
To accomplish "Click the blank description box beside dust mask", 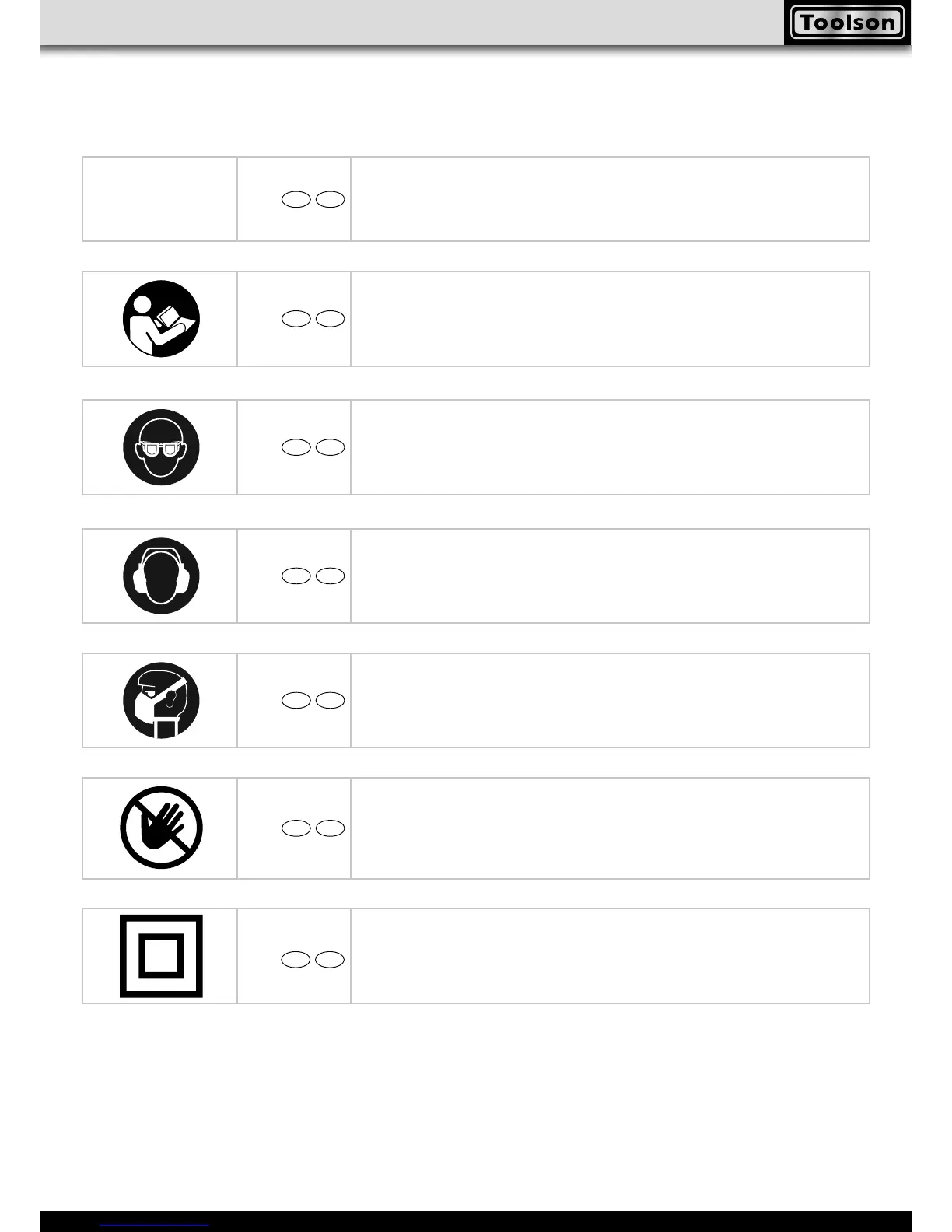I will (x=610, y=700).
